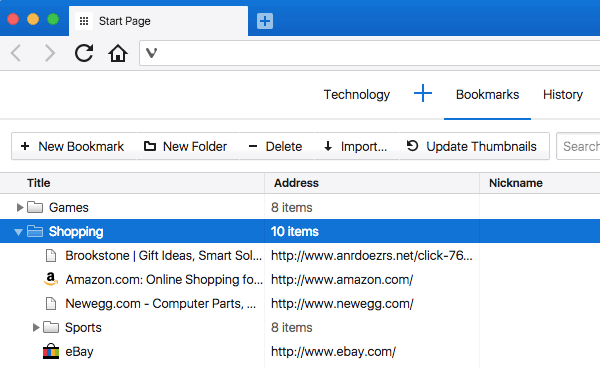Switch to the Technology tab
Viewport: 600px width, 368px height.
(357, 94)
